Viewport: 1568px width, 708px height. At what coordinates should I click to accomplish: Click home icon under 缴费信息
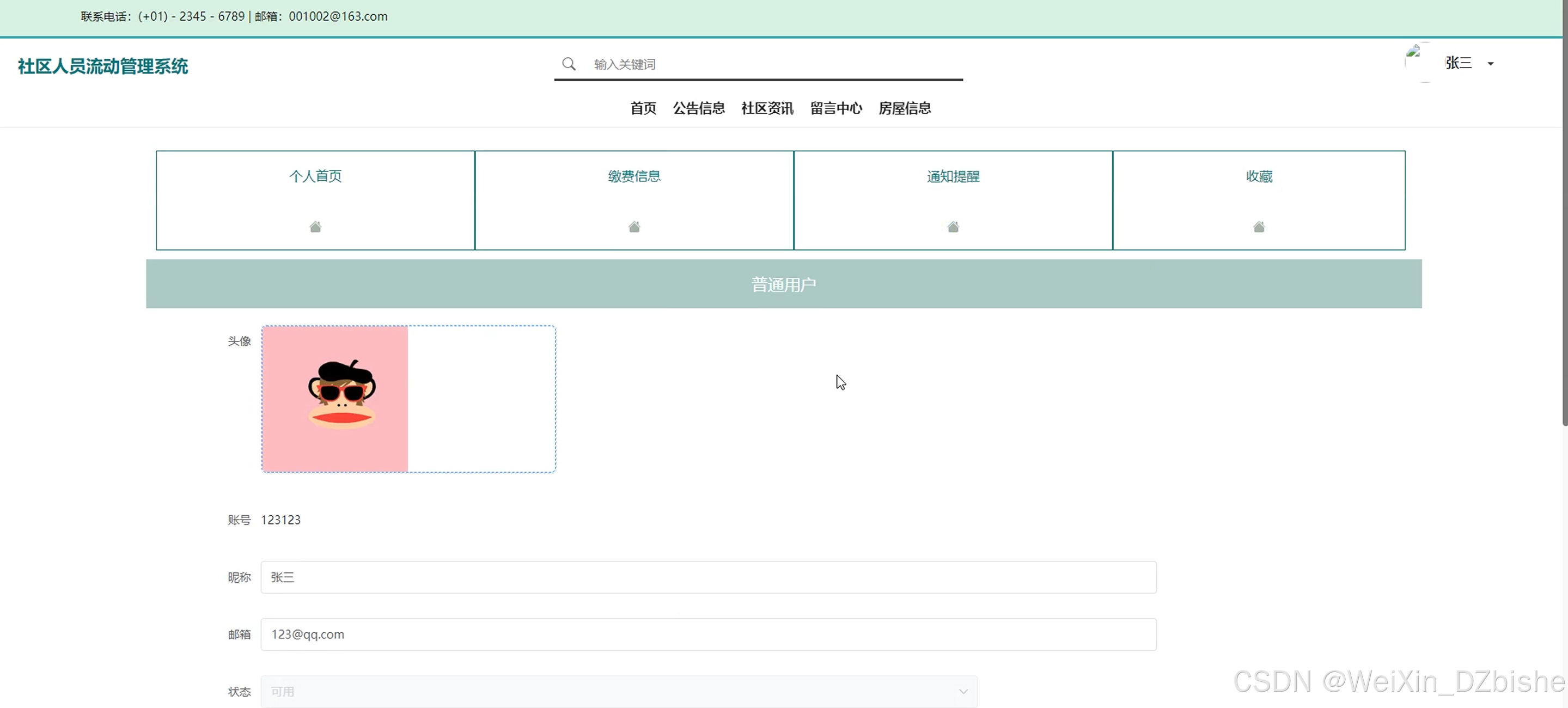[x=633, y=227]
